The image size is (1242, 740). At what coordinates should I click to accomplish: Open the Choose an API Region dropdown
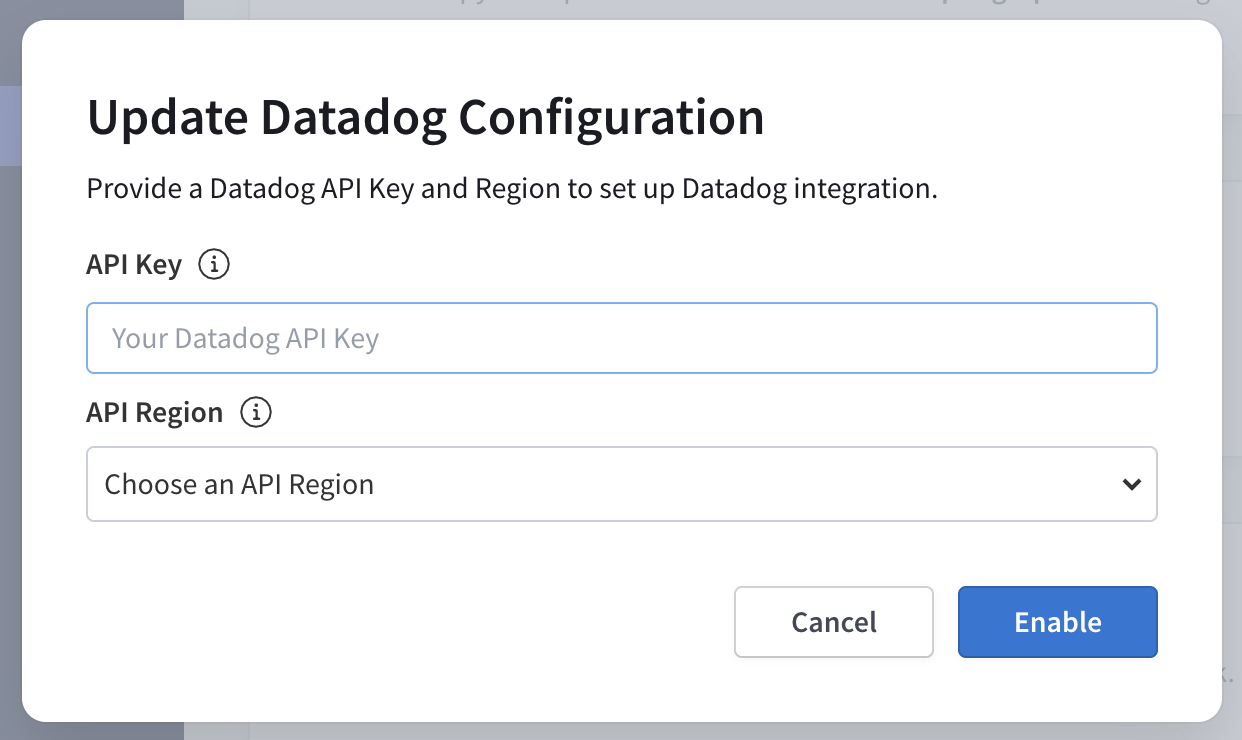621,484
